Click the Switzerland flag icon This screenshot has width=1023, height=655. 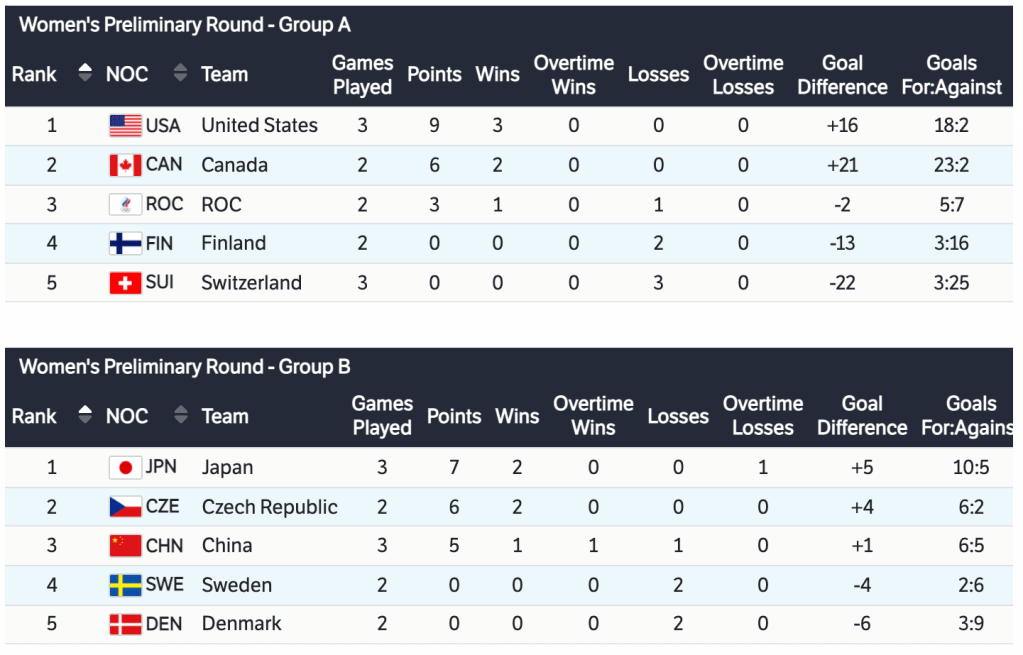(x=125, y=283)
